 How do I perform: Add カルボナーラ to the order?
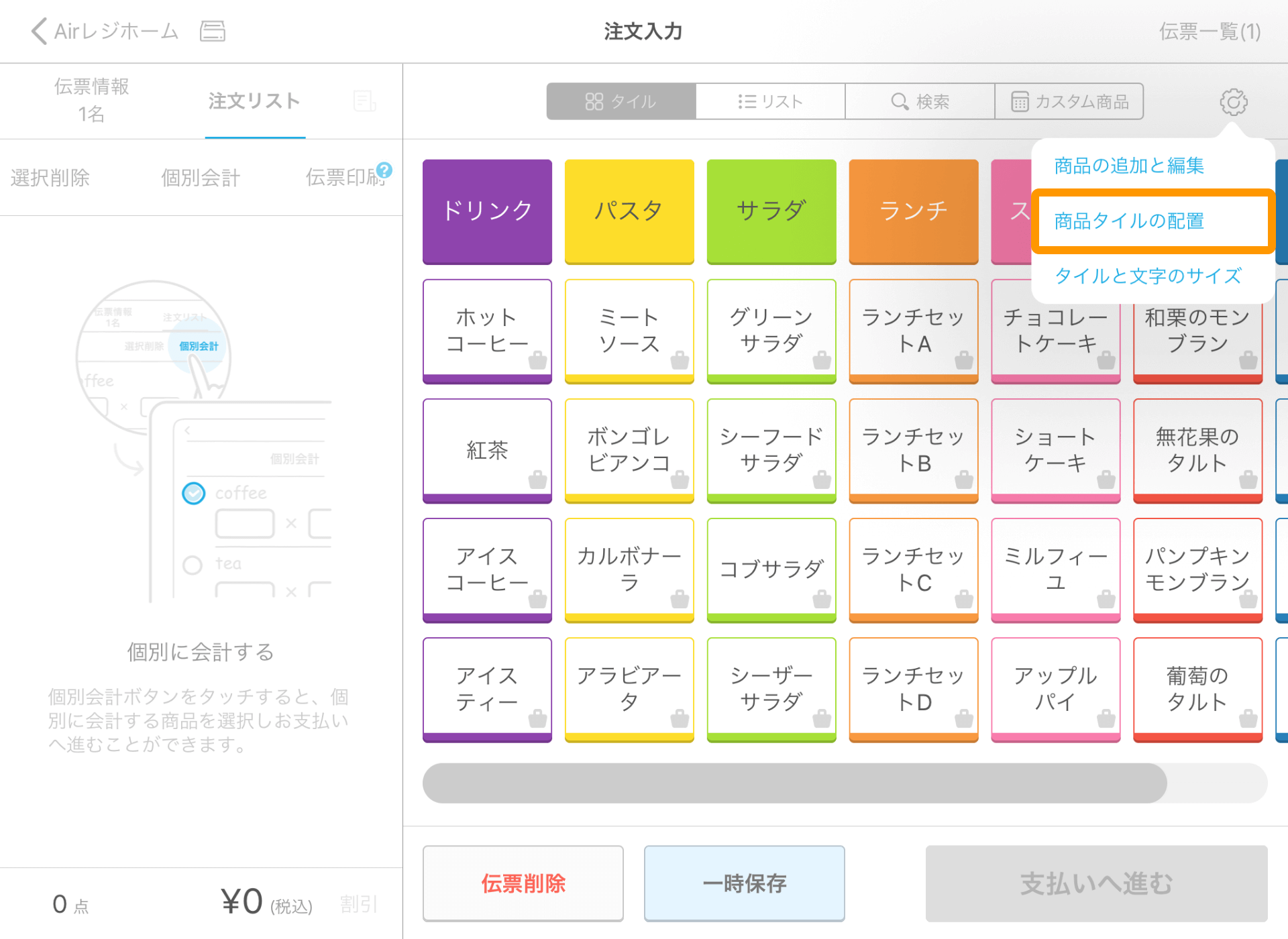point(629,570)
